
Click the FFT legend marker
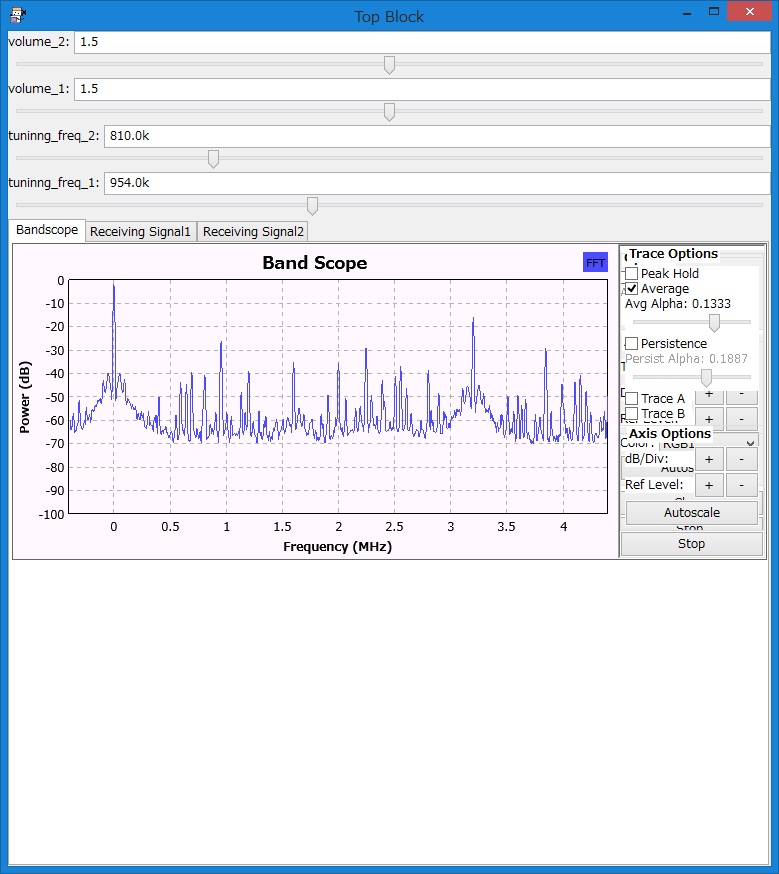tap(595, 263)
